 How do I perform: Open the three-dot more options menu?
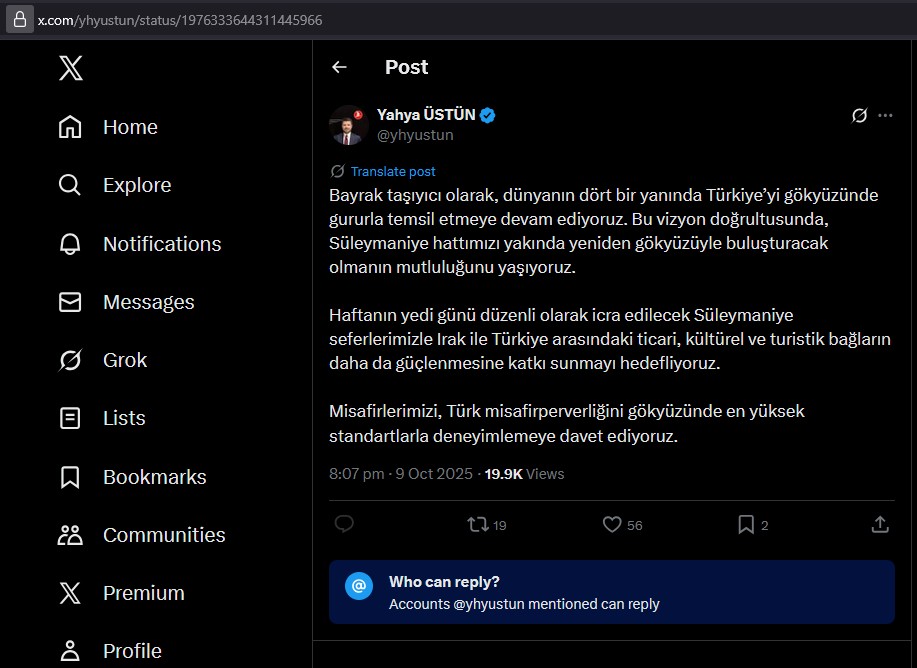pyautogui.click(x=885, y=116)
